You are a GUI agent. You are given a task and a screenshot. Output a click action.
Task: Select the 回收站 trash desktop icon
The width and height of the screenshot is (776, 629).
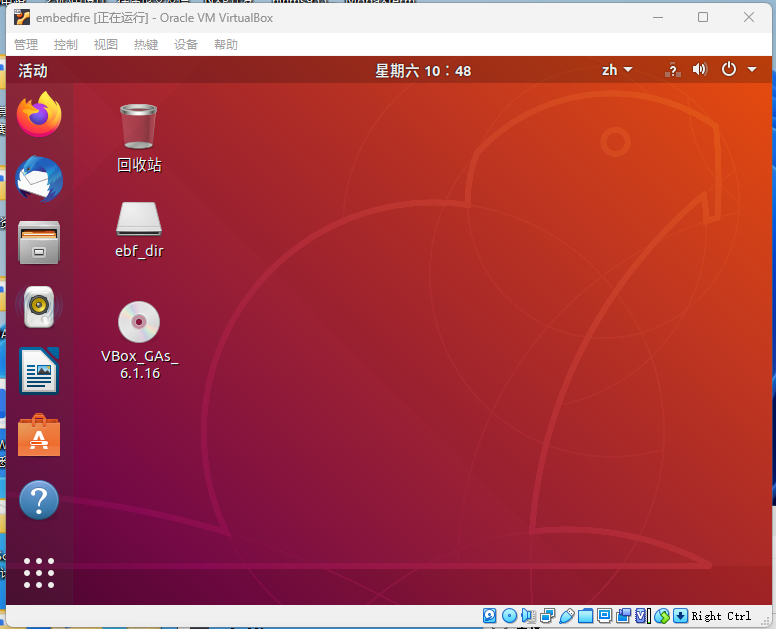[139, 138]
